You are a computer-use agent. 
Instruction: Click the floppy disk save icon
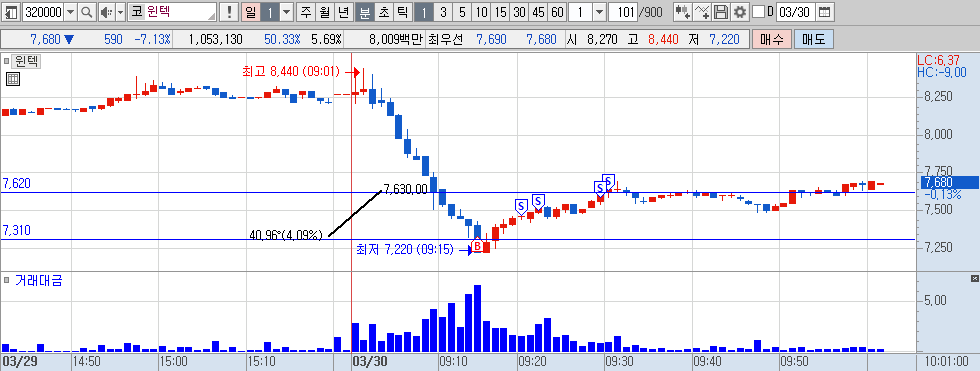(721, 12)
